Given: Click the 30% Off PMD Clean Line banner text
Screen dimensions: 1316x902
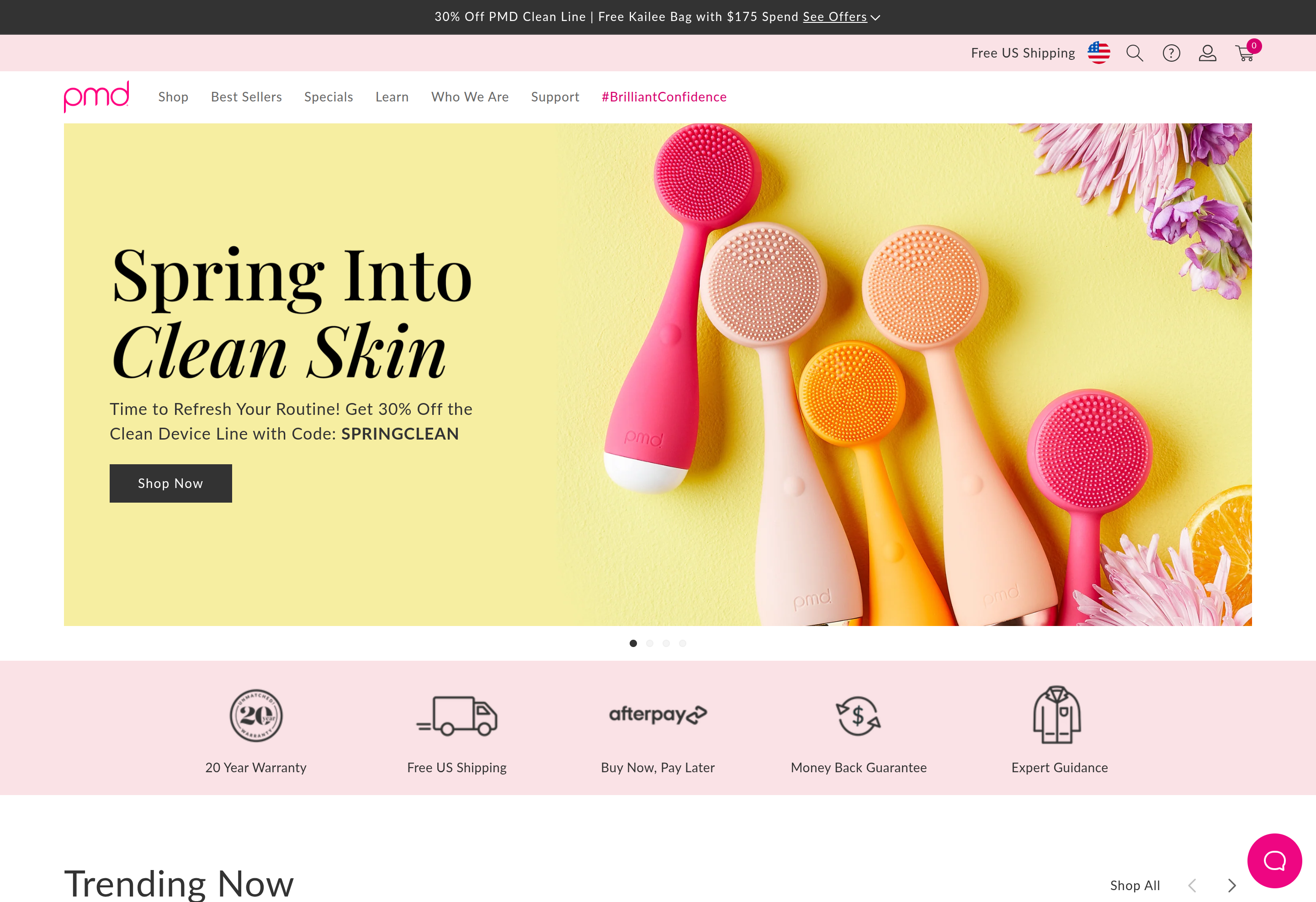Looking at the screenshot, I should [509, 17].
